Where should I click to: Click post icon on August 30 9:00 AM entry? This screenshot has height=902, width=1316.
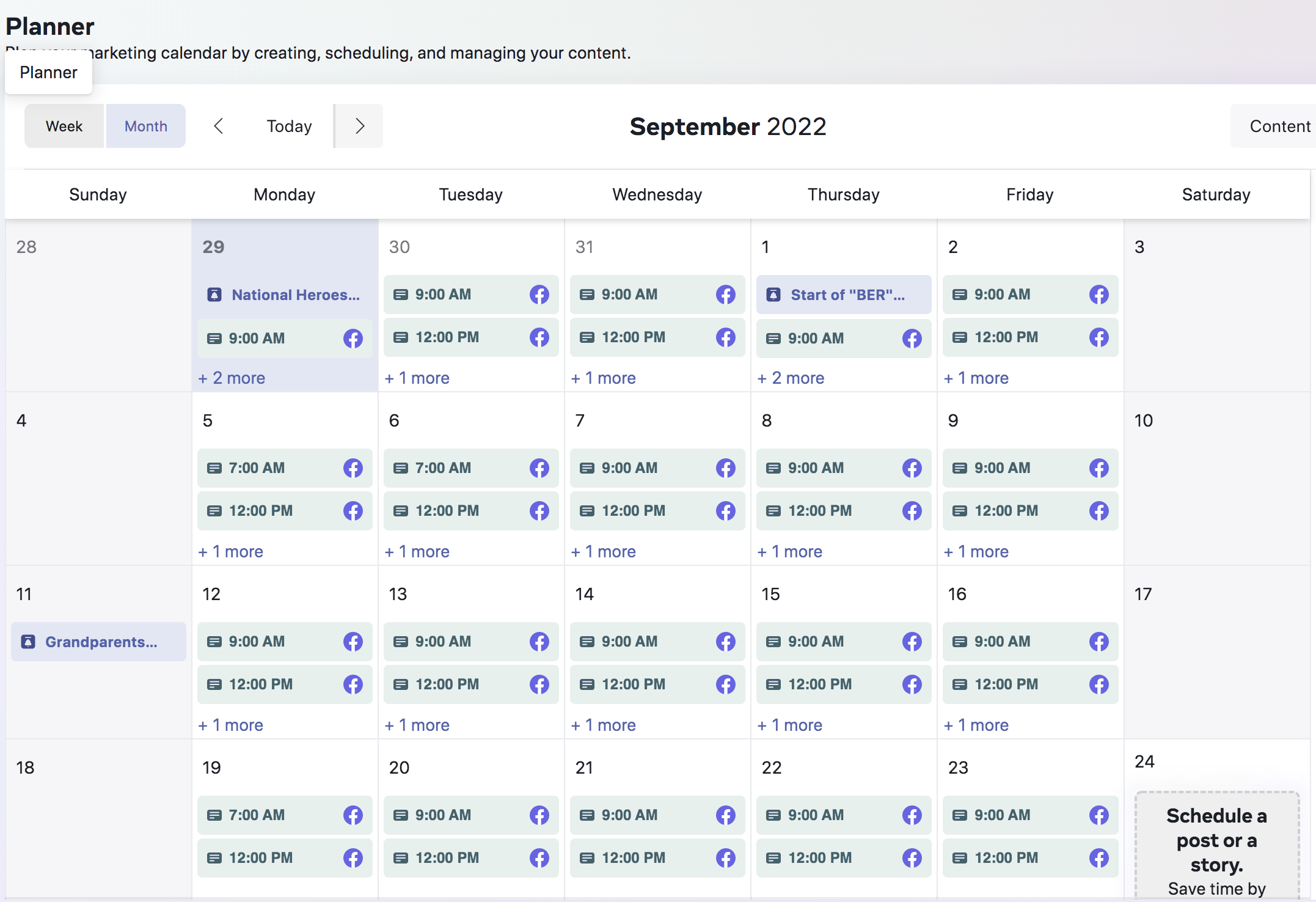pos(401,295)
